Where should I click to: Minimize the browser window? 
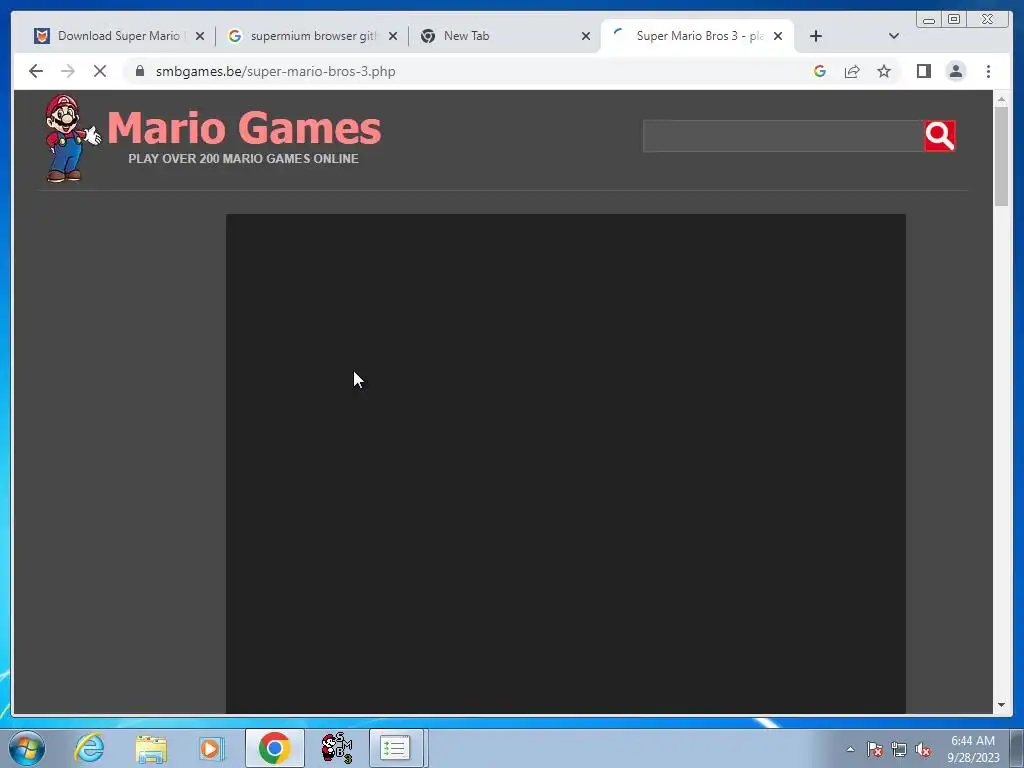click(x=929, y=20)
